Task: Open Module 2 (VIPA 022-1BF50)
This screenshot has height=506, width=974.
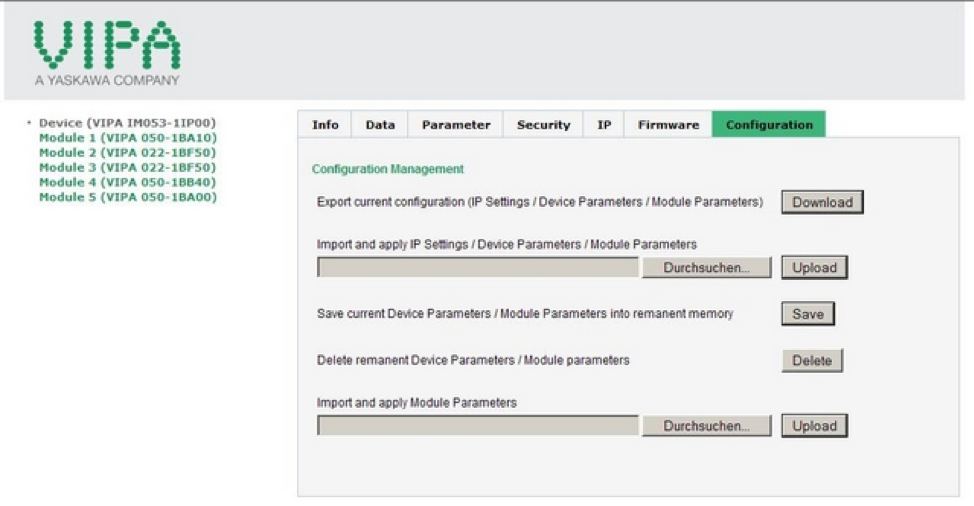Action: point(127,153)
